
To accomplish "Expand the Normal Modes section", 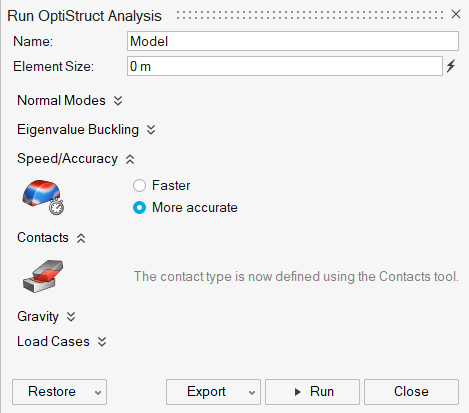I will click(118, 101).
